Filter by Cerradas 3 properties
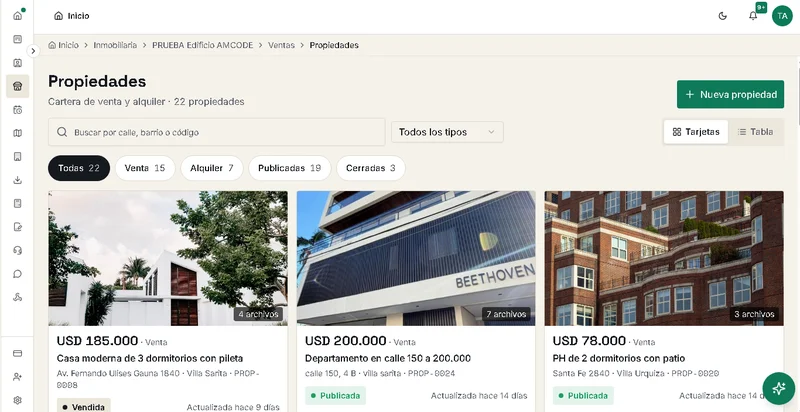The image size is (800, 412). pos(370,168)
